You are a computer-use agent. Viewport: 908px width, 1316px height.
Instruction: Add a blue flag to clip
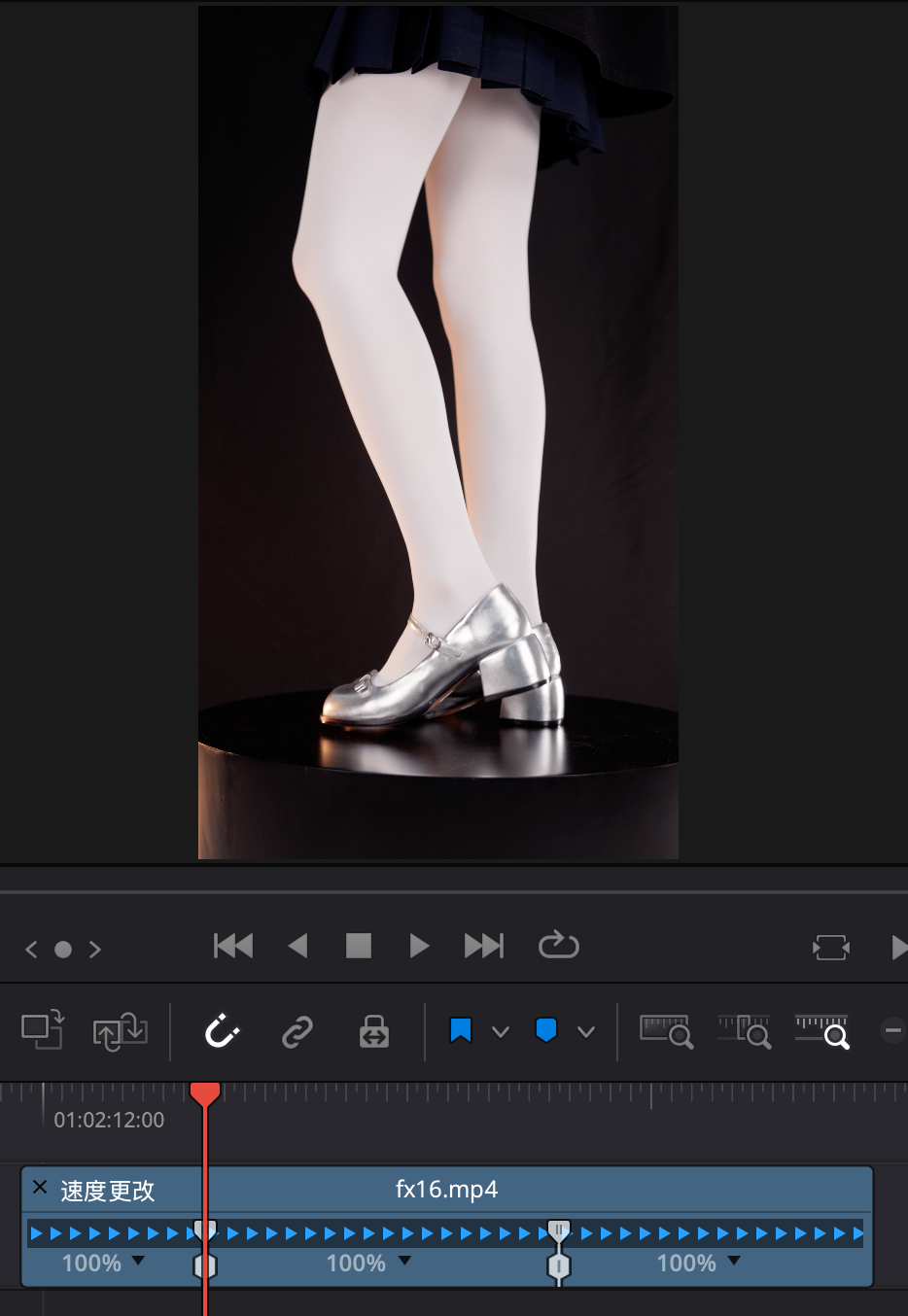[x=461, y=1030]
